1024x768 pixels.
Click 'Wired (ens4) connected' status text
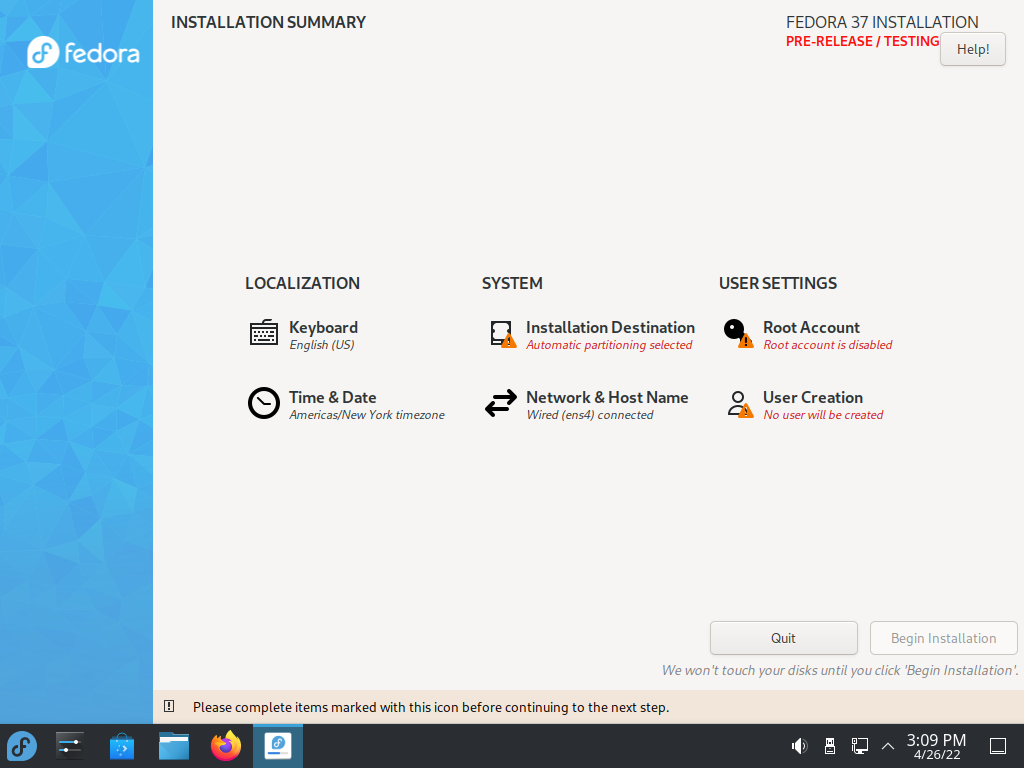589,415
